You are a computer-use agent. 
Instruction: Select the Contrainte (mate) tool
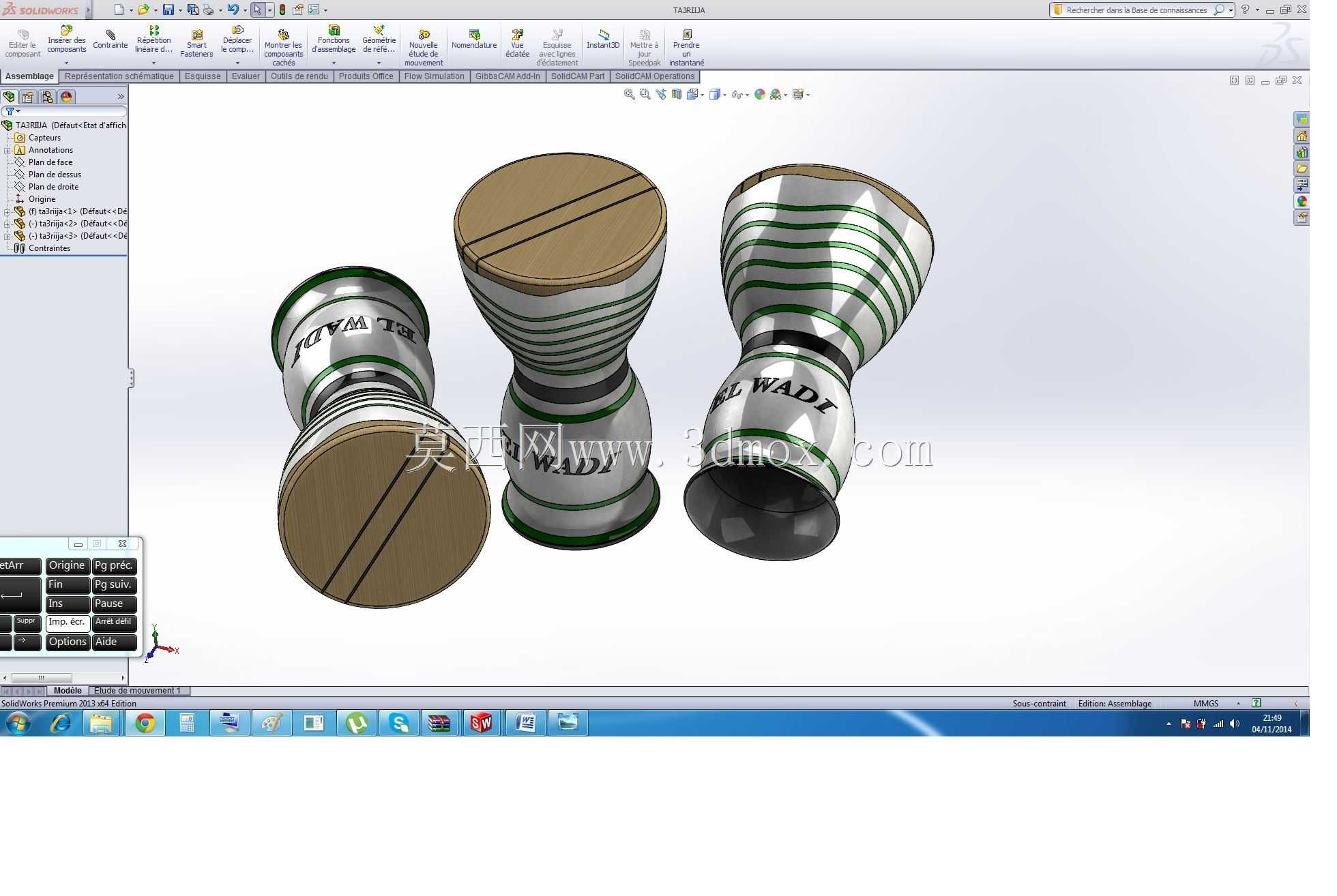[111, 40]
